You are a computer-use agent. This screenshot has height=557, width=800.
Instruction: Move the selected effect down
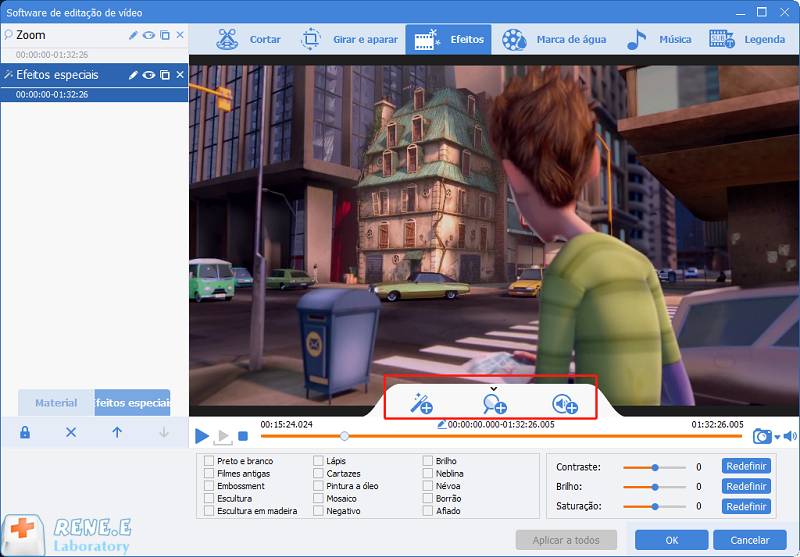(164, 433)
